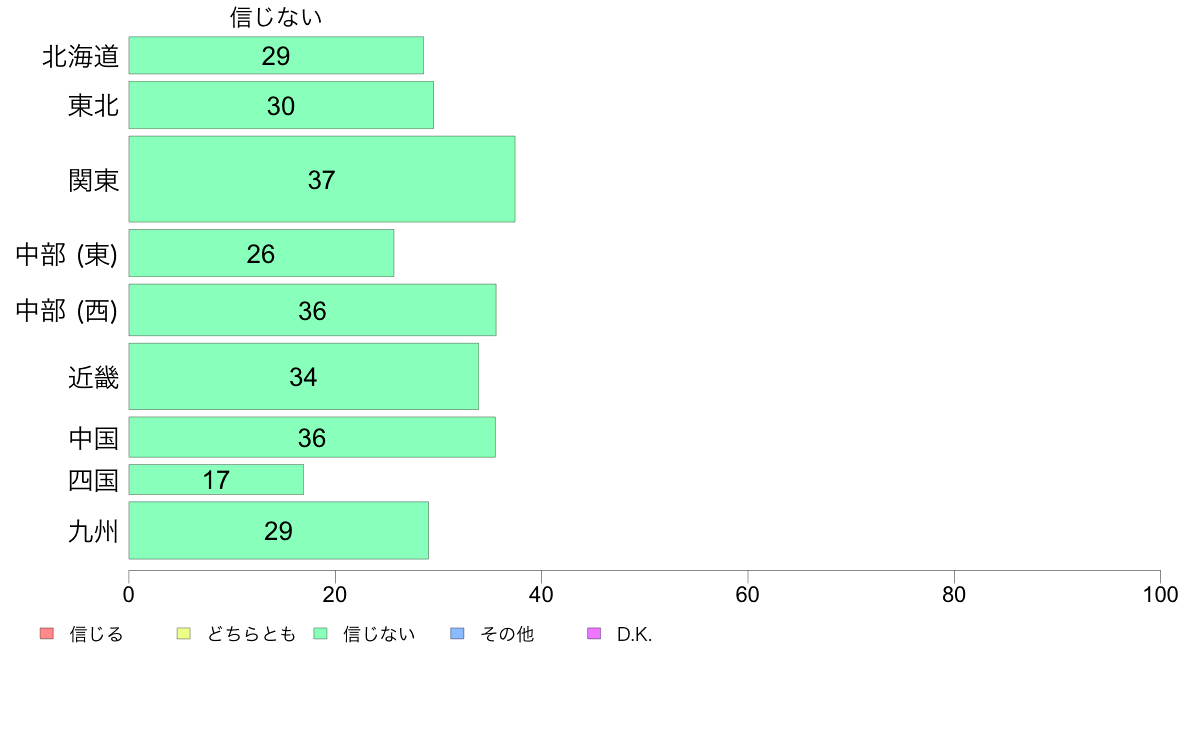Select the 関東 bar showing 37
Image resolution: width=1188 pixels, height=736 pixels.
coord(322,180)
